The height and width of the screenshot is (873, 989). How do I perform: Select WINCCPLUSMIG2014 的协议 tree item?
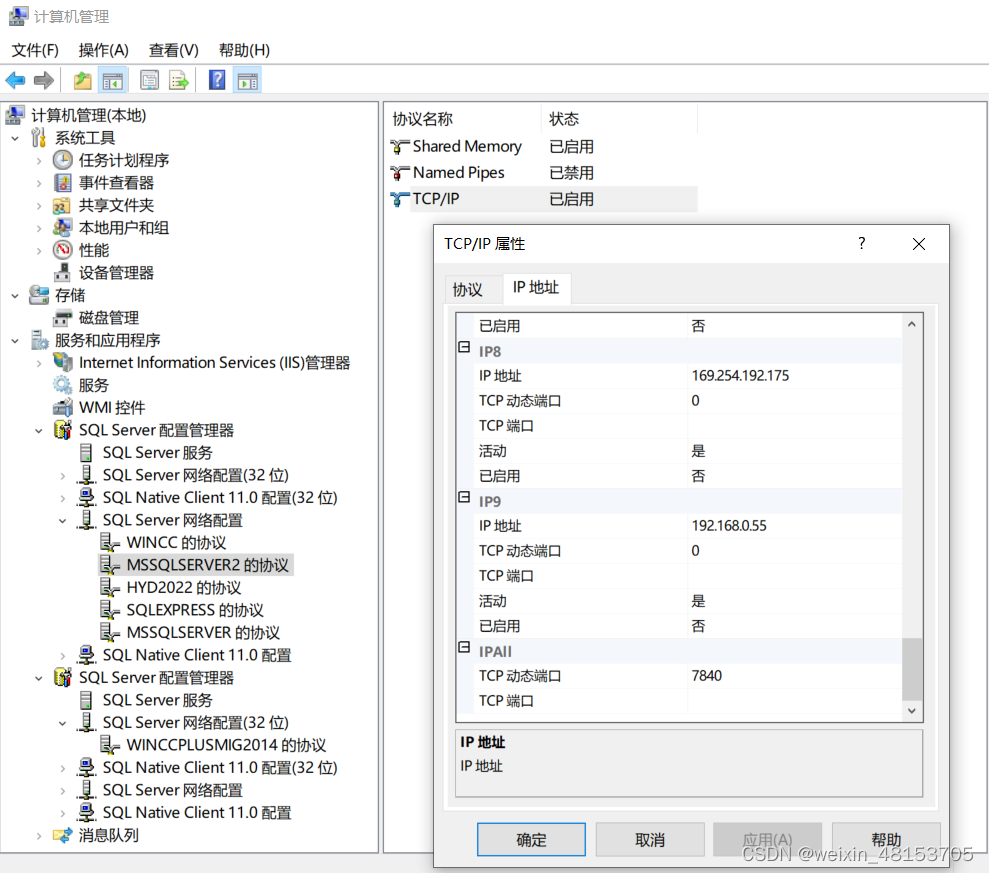tap(226, 745)
